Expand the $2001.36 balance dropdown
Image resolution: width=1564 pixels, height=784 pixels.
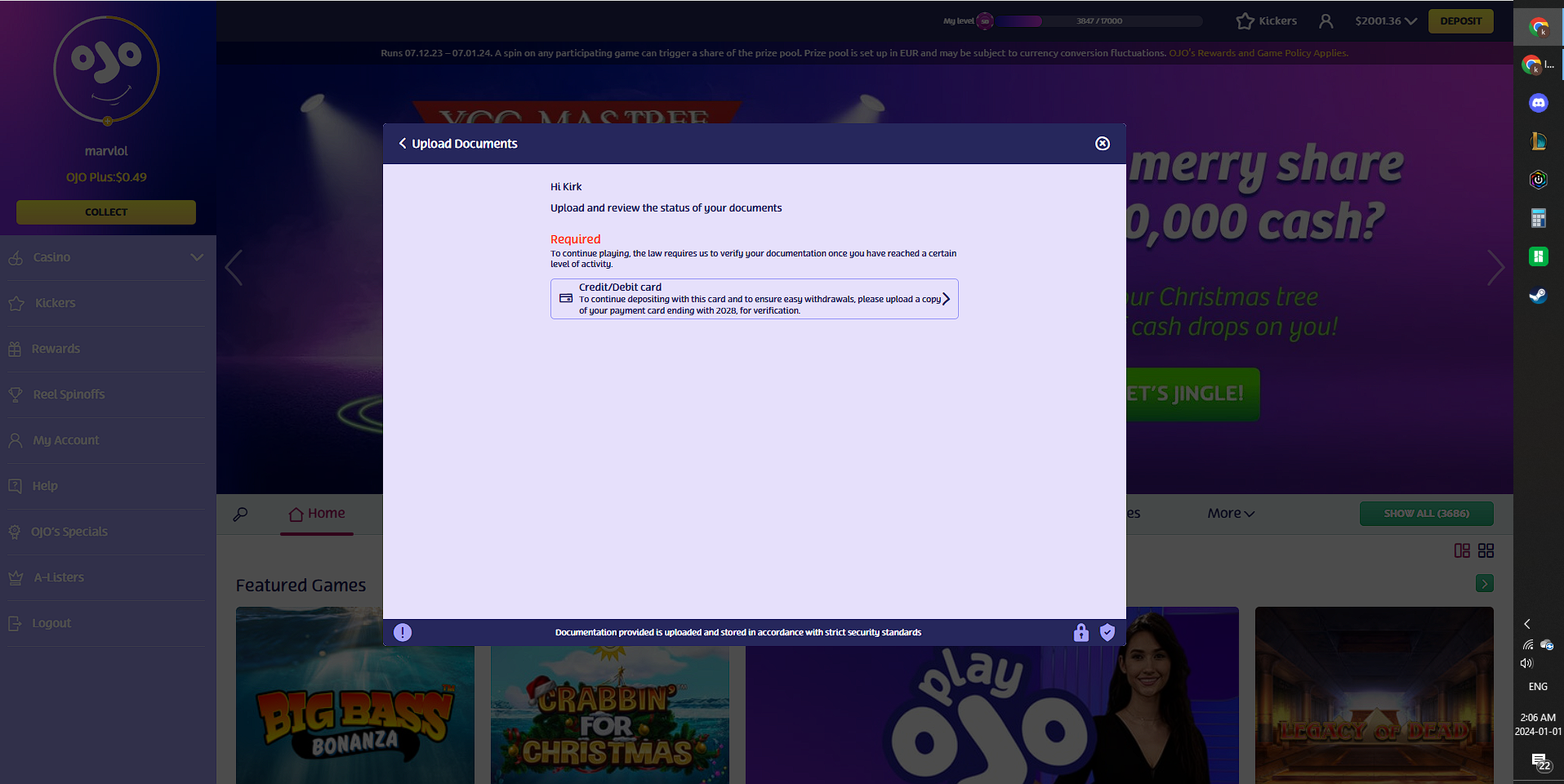click(1385, 21)
